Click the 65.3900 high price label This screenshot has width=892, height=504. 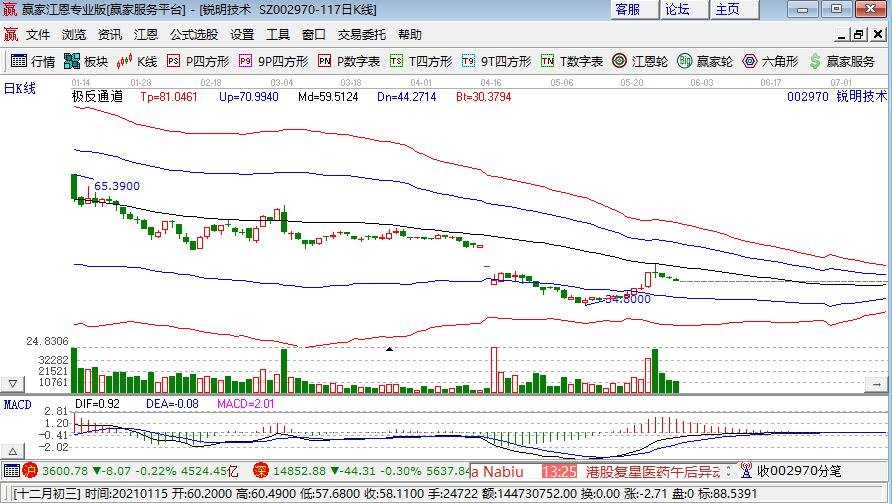click(x=117, y=186)
